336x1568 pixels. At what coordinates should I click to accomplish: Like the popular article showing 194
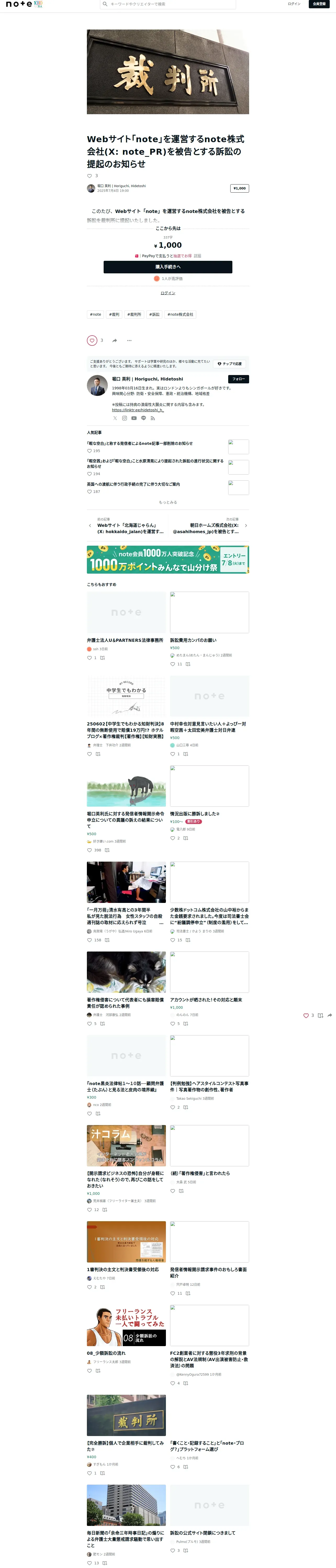pos(90,474)
